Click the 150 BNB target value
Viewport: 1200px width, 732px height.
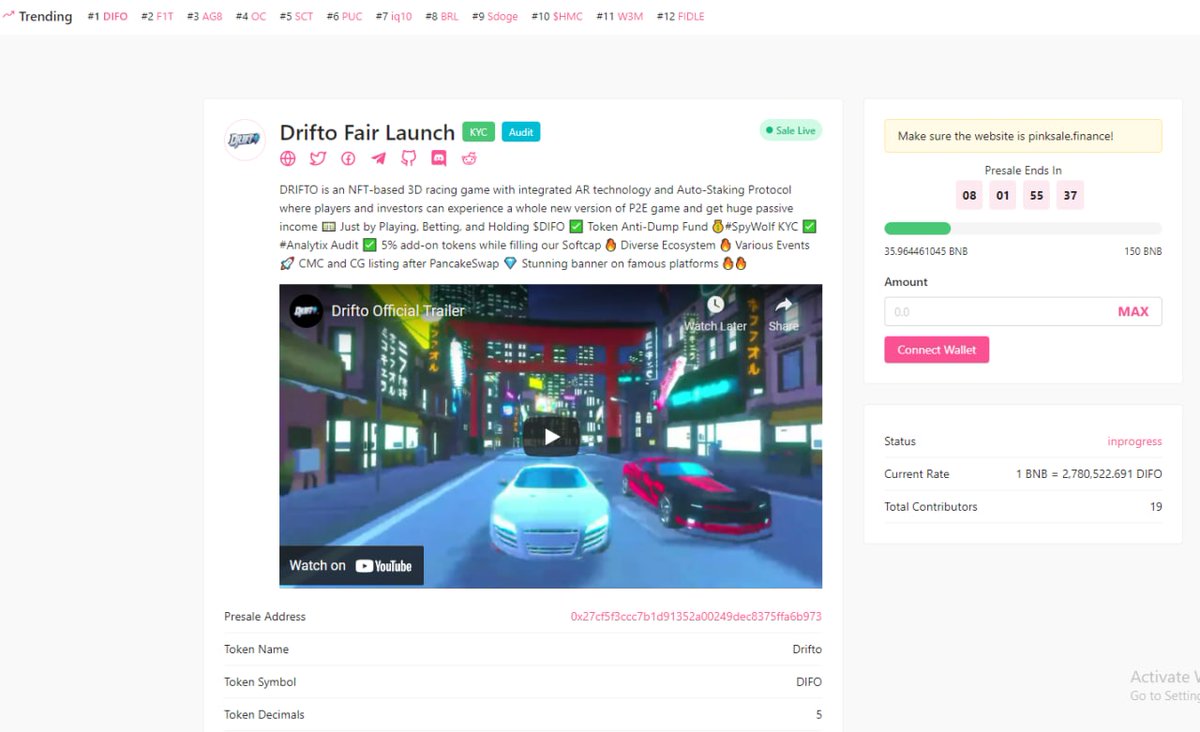pyautogui.click(x=1143, y=252)
